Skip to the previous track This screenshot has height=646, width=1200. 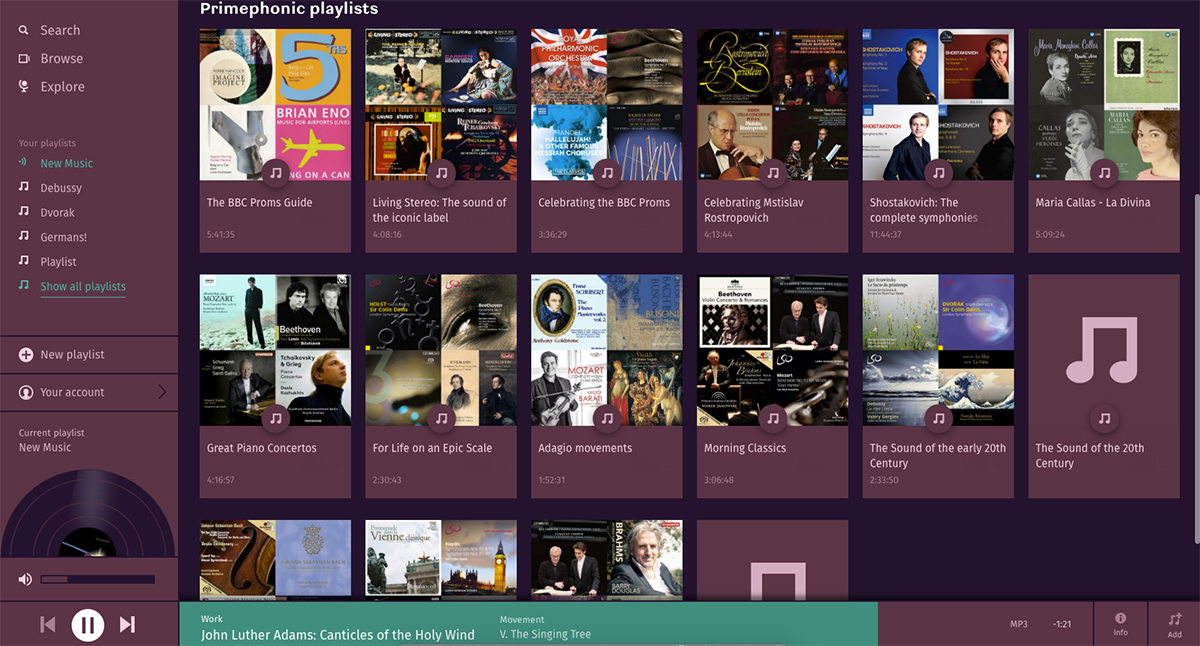(x=47, y=625)
